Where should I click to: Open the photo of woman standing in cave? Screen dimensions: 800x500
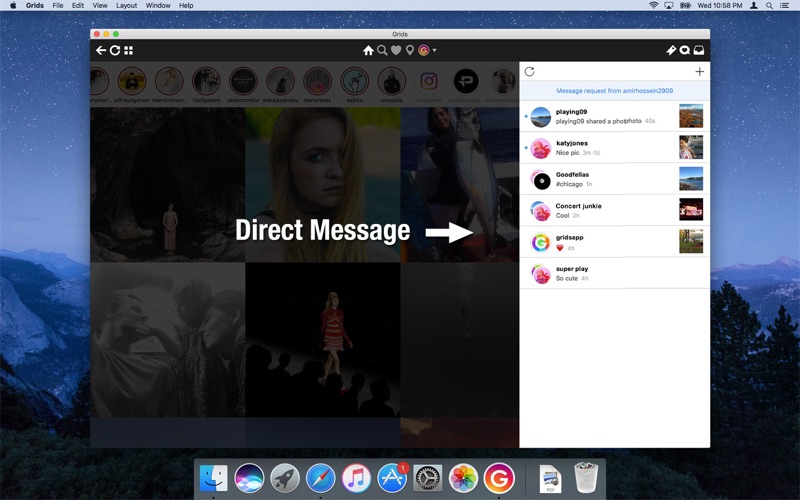[168, 184]
